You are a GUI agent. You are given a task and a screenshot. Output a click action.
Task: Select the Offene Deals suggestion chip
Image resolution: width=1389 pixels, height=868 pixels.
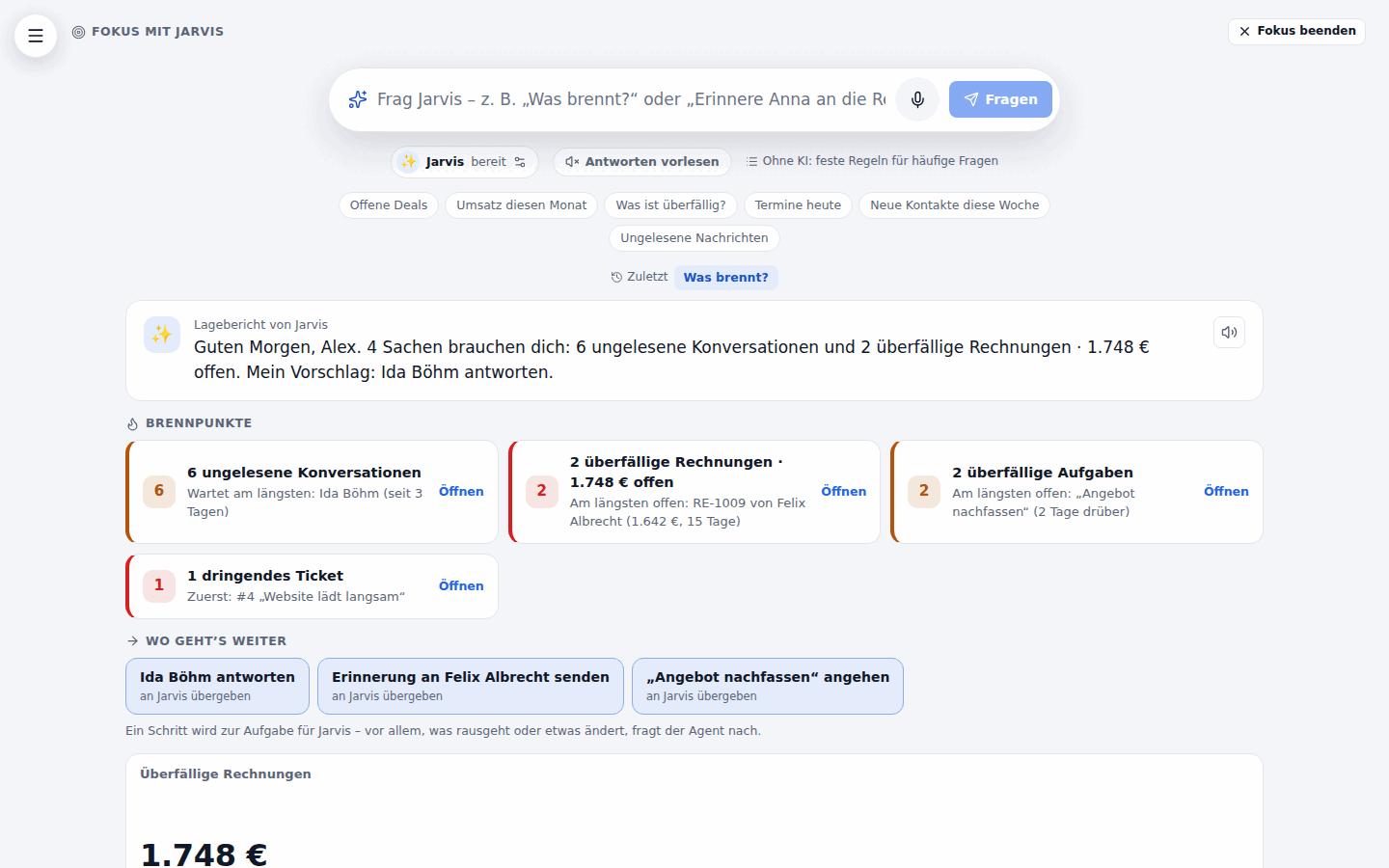click(389, 205)
